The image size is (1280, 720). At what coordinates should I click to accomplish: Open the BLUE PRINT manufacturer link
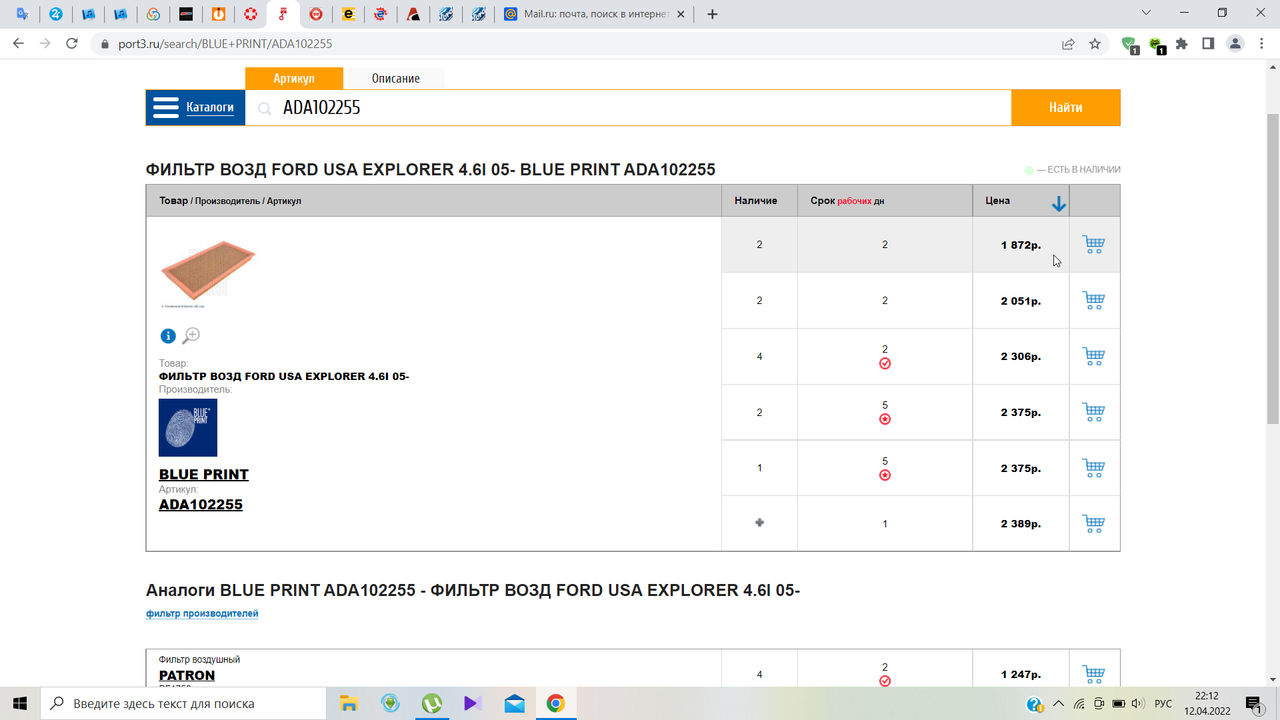(x=204, y=474)
